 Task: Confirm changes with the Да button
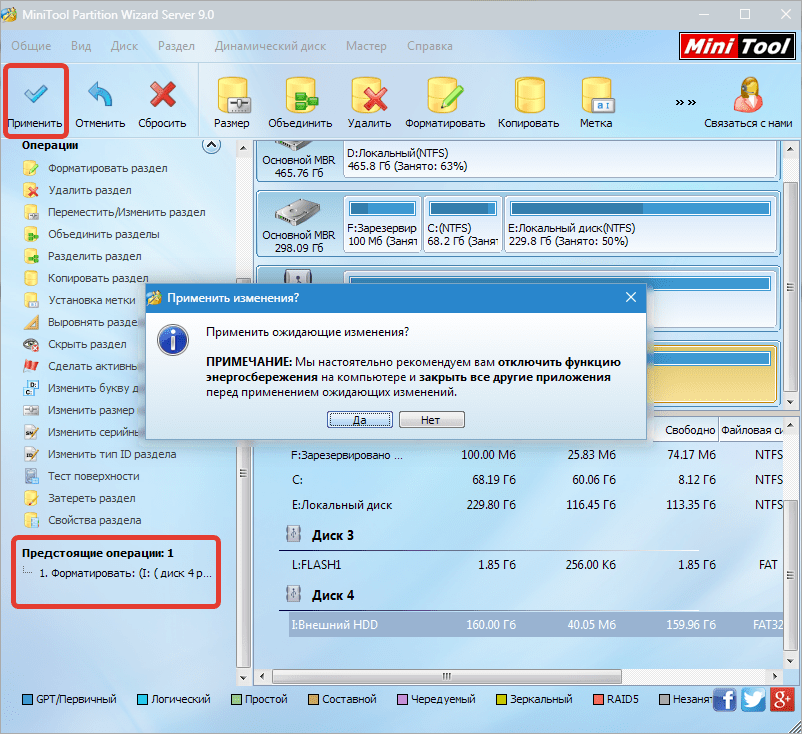(x=359, y=420)
